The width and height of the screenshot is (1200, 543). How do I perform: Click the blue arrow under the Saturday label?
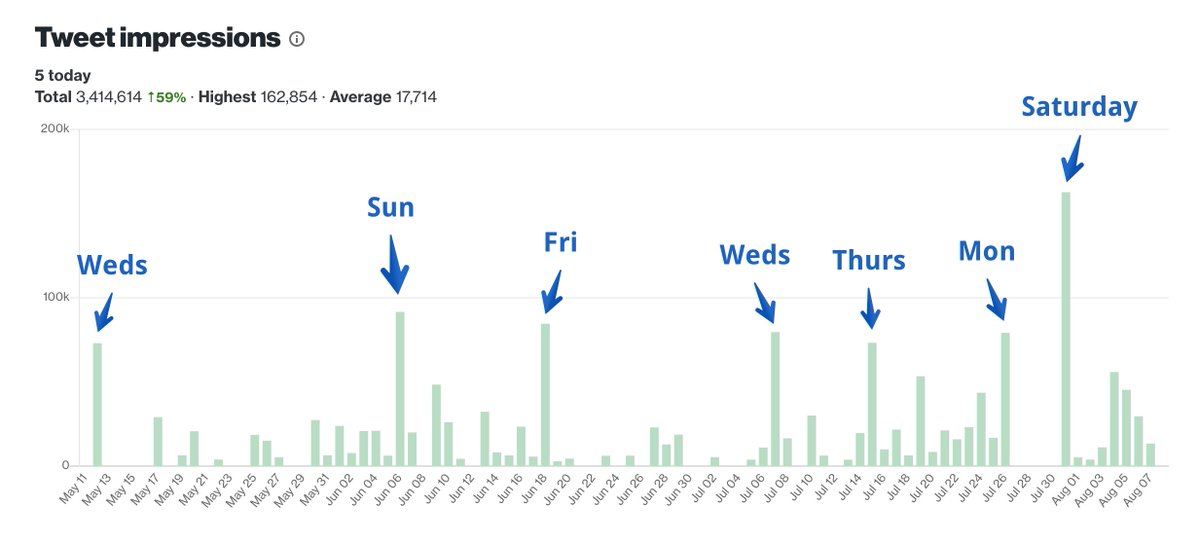tap(1072, 156)
